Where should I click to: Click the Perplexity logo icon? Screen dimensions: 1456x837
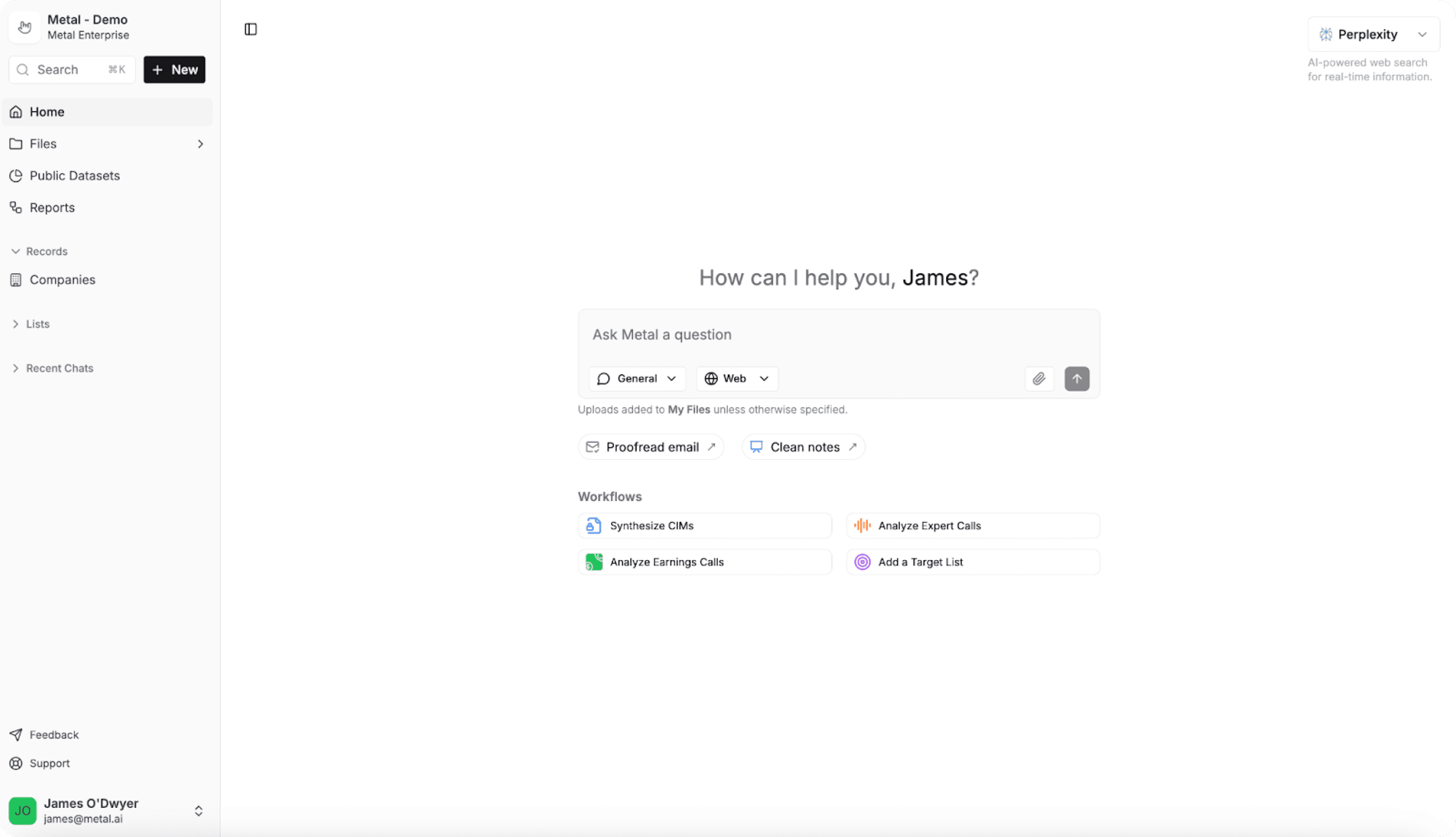coord(1326,35)
